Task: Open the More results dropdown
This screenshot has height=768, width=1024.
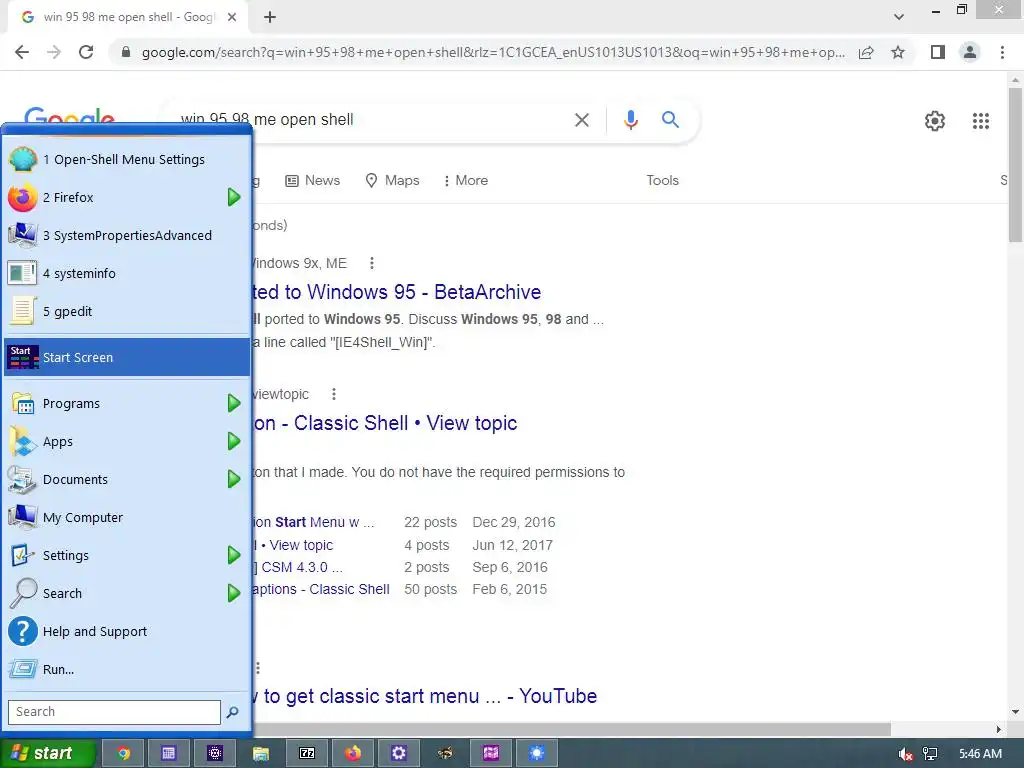Action: (x=466, y=180)
